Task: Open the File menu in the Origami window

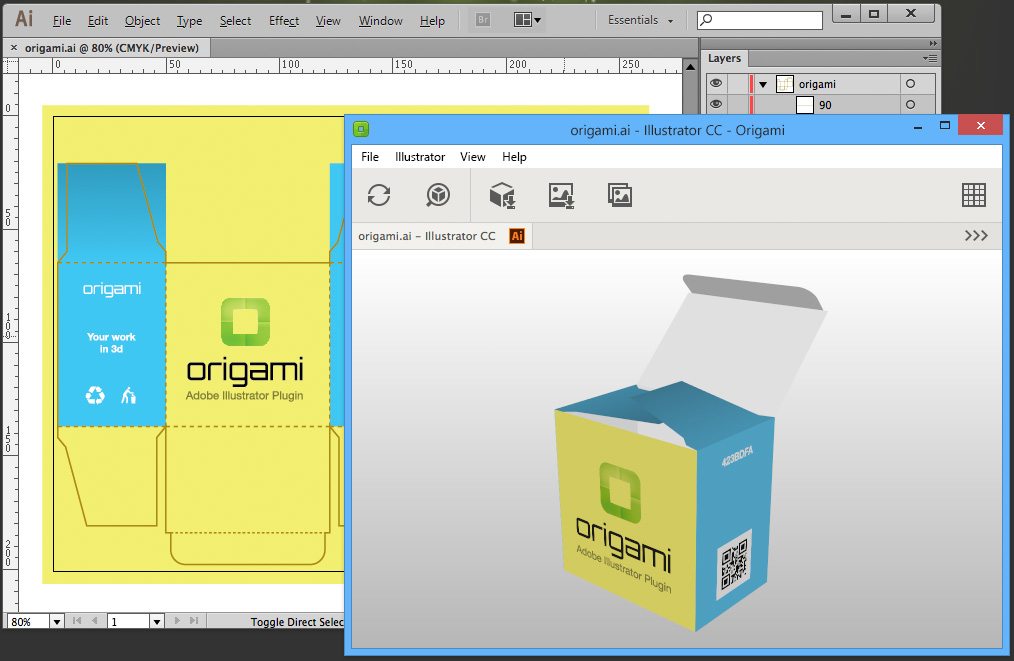Action: [370, 157]
